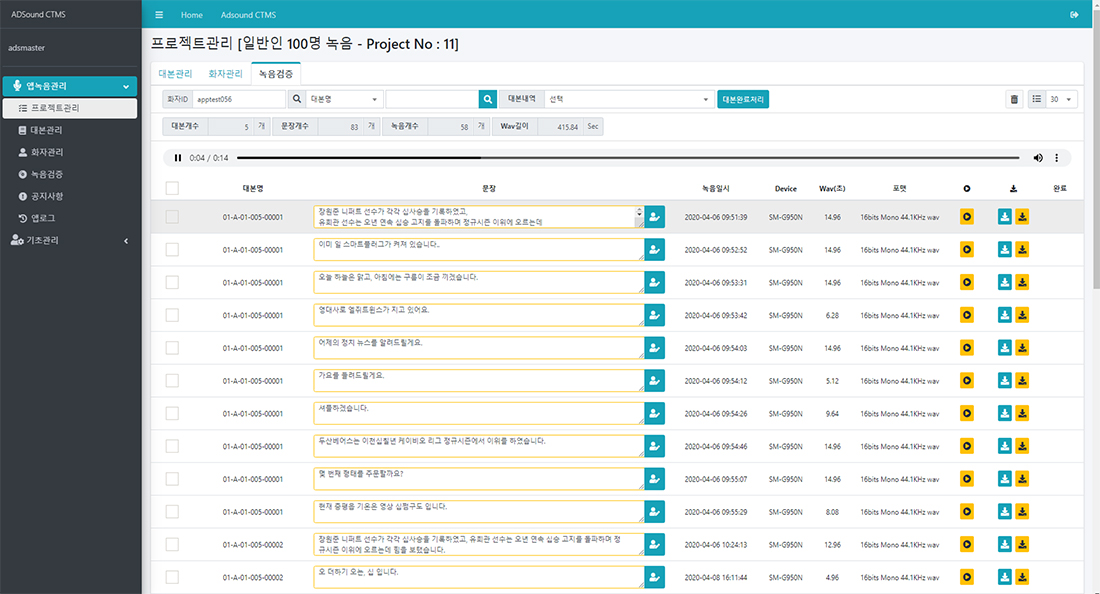Collapse the 앱녹음관리 sidebar section
Screen dimensions: 1100x594
tap(69, 86)
